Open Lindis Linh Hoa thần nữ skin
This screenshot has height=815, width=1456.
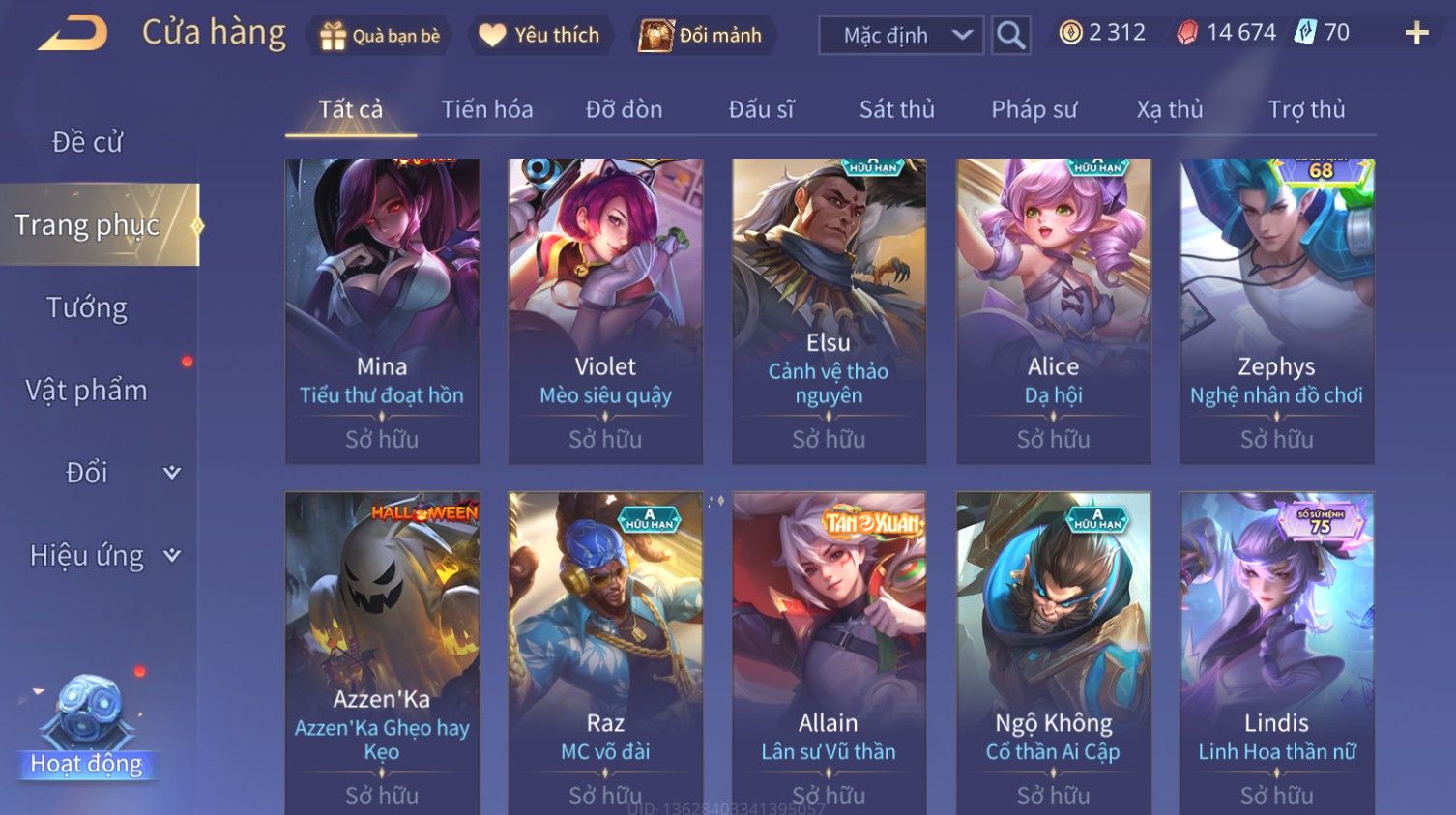click(x=1276, y=653)
